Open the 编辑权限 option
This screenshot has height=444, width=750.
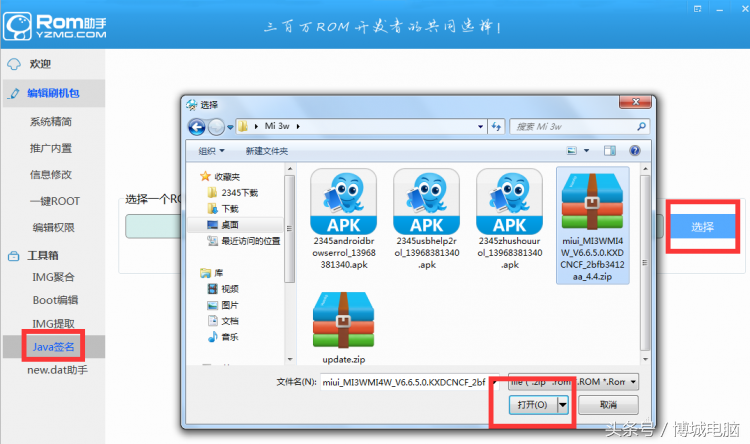[54, 228]
